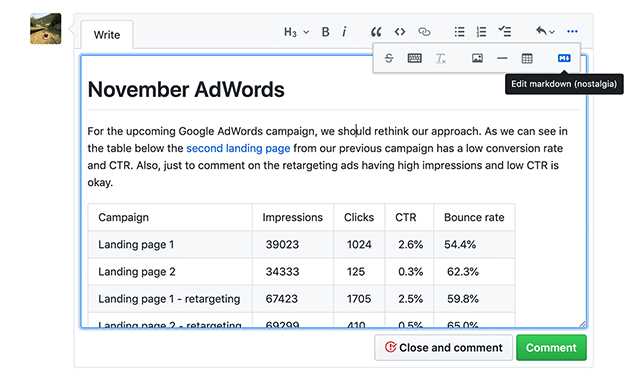The width and height of the screenshot is (635, 380).
Task: Apply italic formatting
Action: pos(344,32)
